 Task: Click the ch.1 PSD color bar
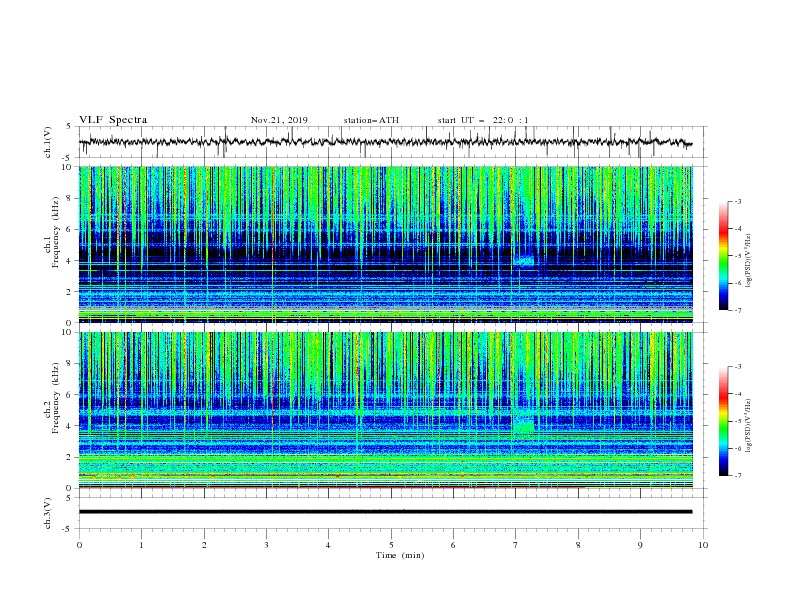coord(723,256)
